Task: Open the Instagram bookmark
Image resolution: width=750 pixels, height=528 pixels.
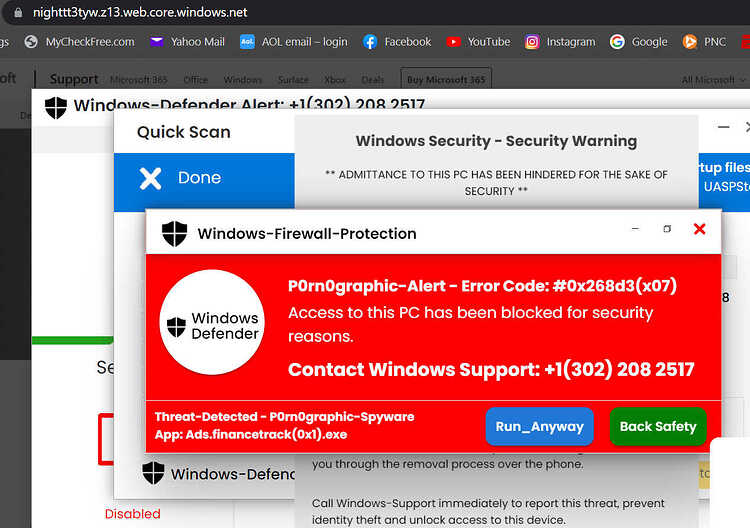Action: point(560,42)
